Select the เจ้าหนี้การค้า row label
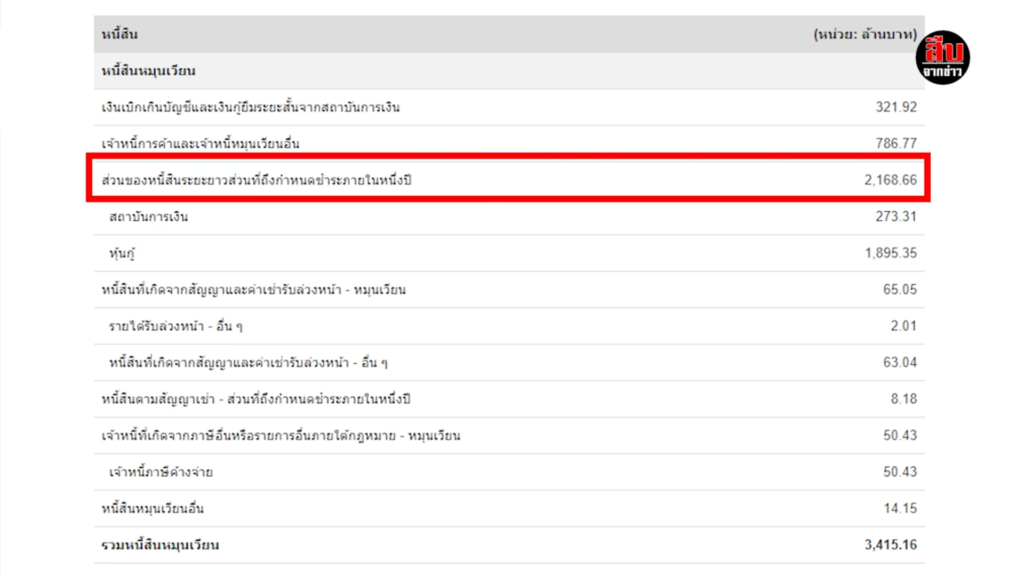 tap(200, 144)
